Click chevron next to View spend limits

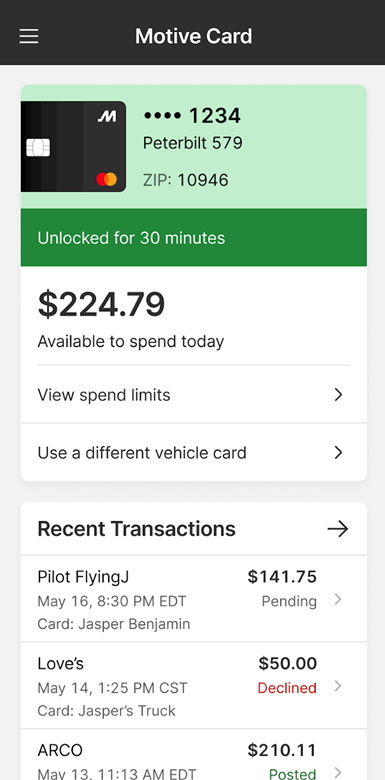click(338, 395)
